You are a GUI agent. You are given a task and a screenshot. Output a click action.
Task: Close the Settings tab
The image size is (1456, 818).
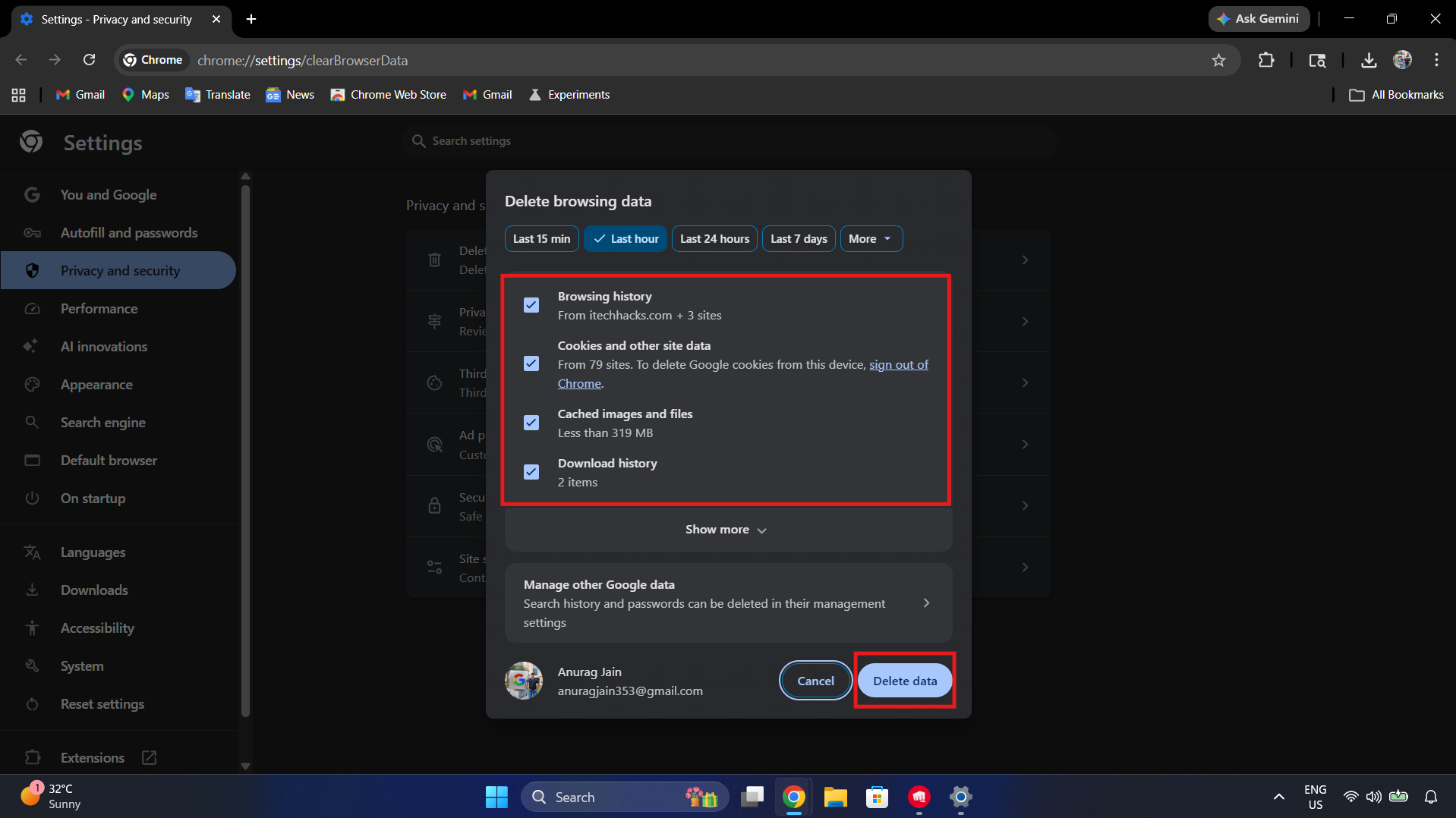click(x=216, y=19)
